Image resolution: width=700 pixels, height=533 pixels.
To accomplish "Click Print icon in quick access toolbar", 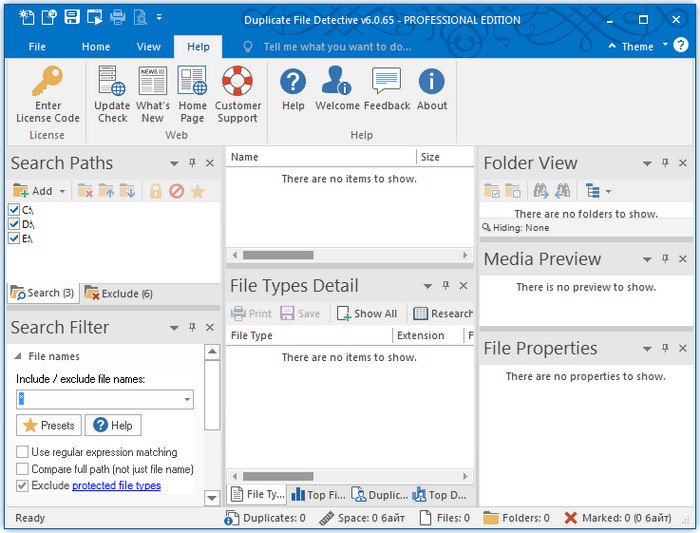I will tap(118, 17).
